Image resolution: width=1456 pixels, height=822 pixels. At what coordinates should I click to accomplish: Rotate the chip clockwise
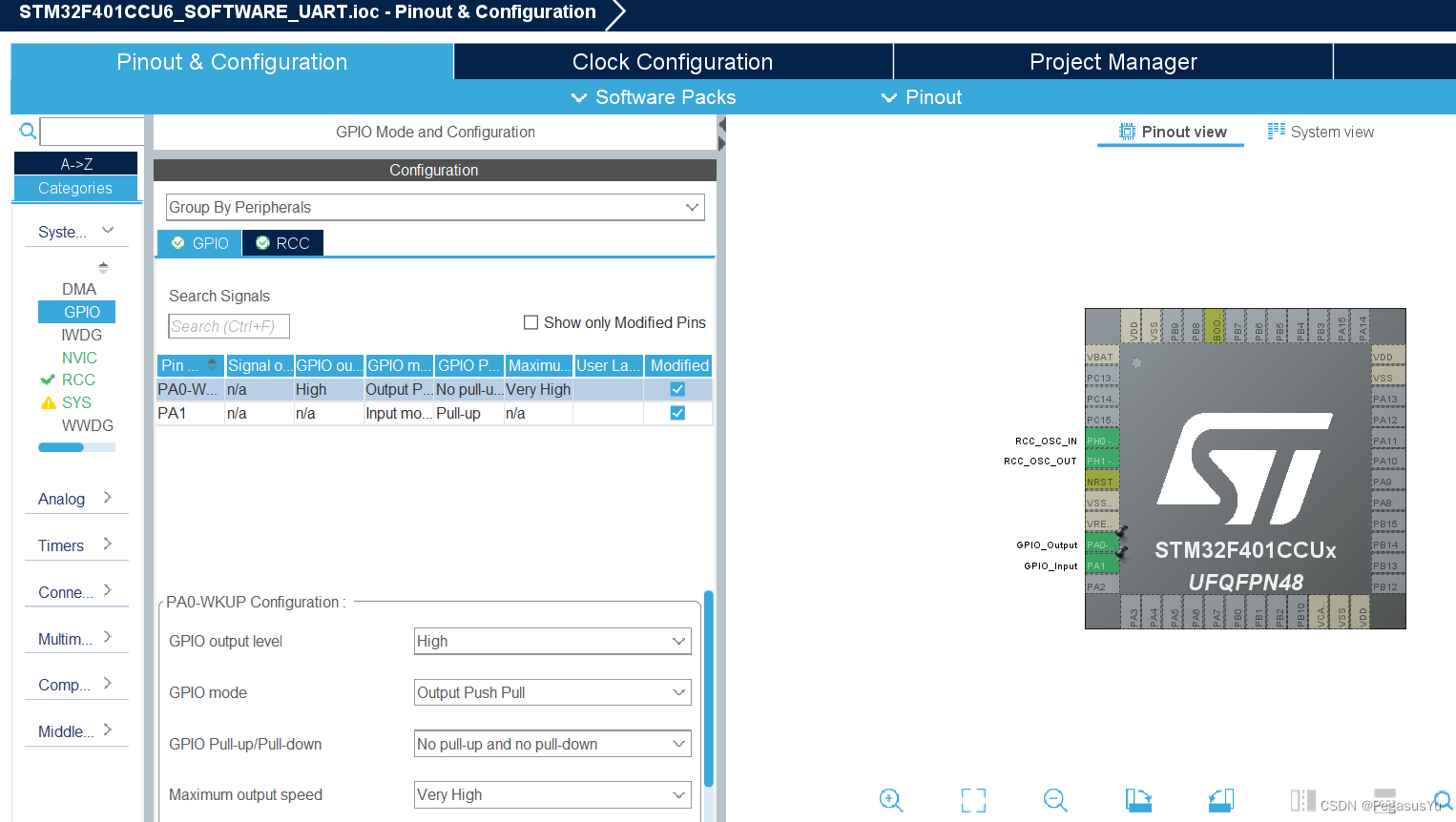(x=1138, y=799)
